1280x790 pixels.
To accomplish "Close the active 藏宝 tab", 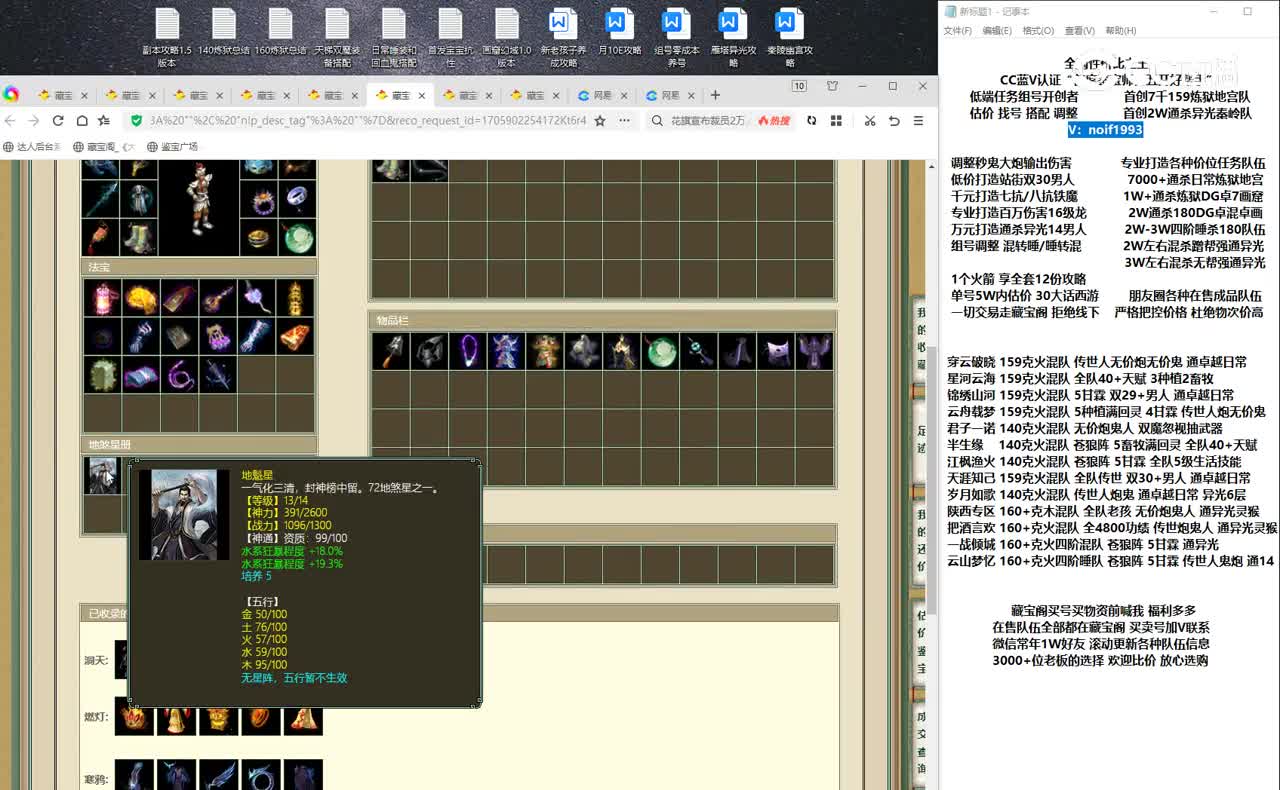I will (x=422, y=96).
